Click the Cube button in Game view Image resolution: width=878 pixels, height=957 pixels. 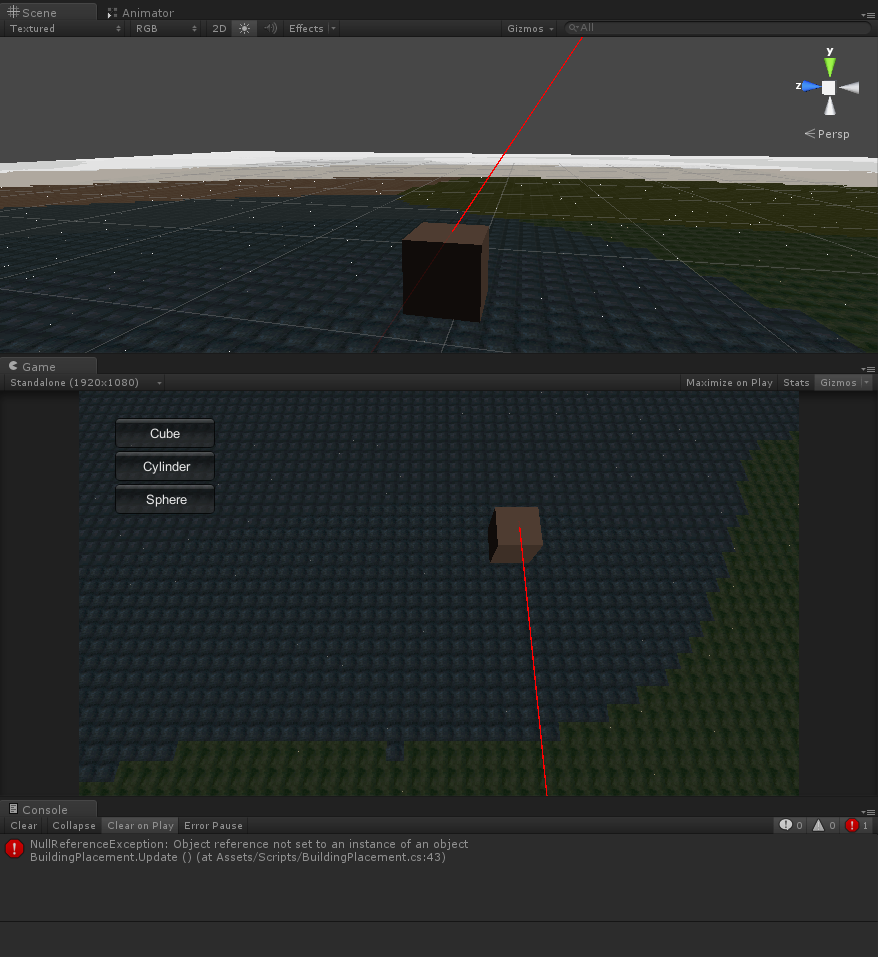(x=164, y=433)
